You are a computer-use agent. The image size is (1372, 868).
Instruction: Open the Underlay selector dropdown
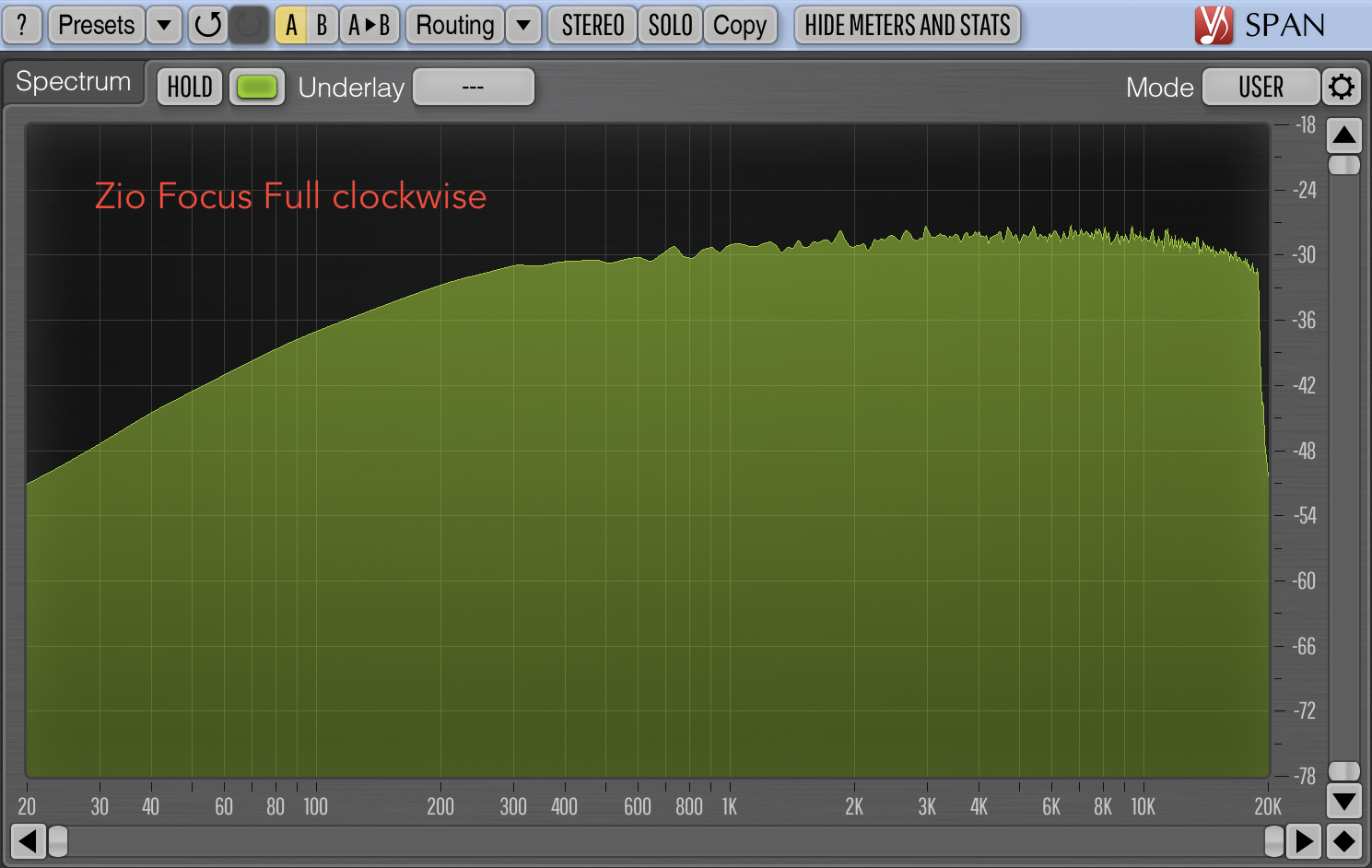[x=474, y=87]
